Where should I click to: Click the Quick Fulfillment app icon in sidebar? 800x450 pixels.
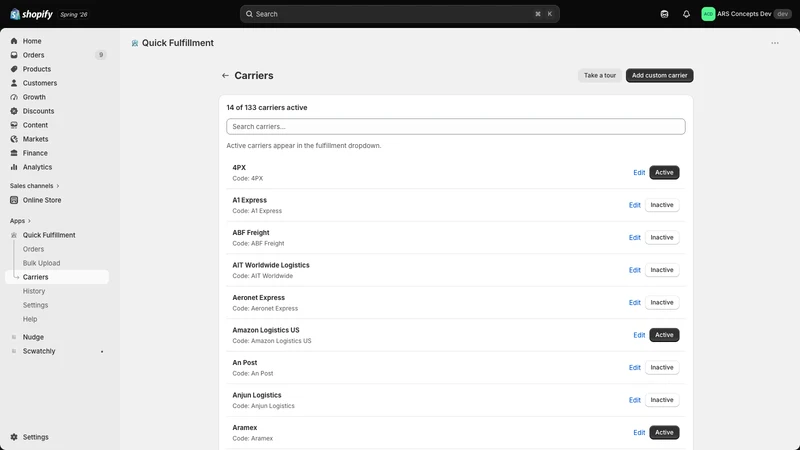click(x=14, y=235)
